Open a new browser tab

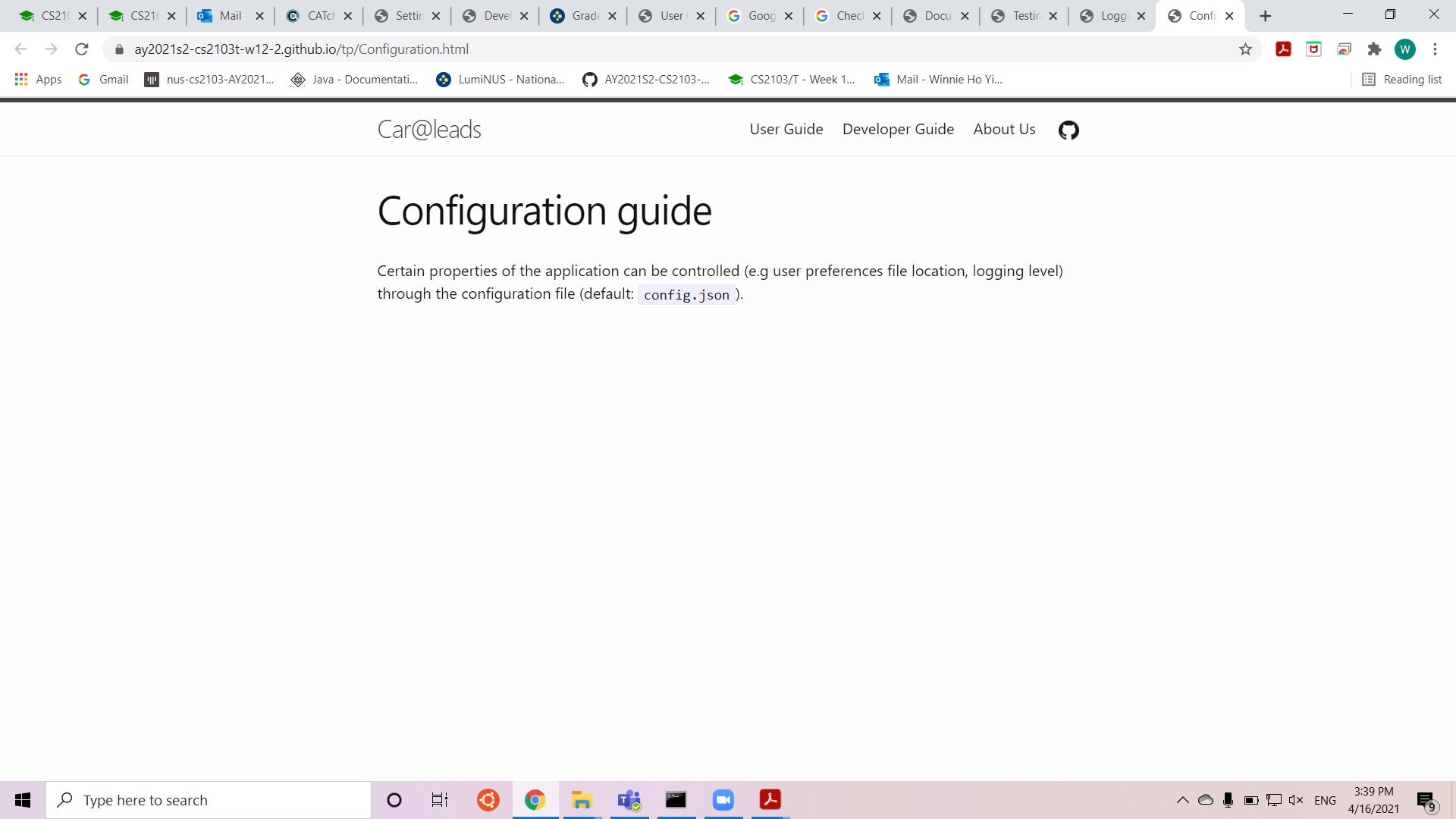point(1265,16)
